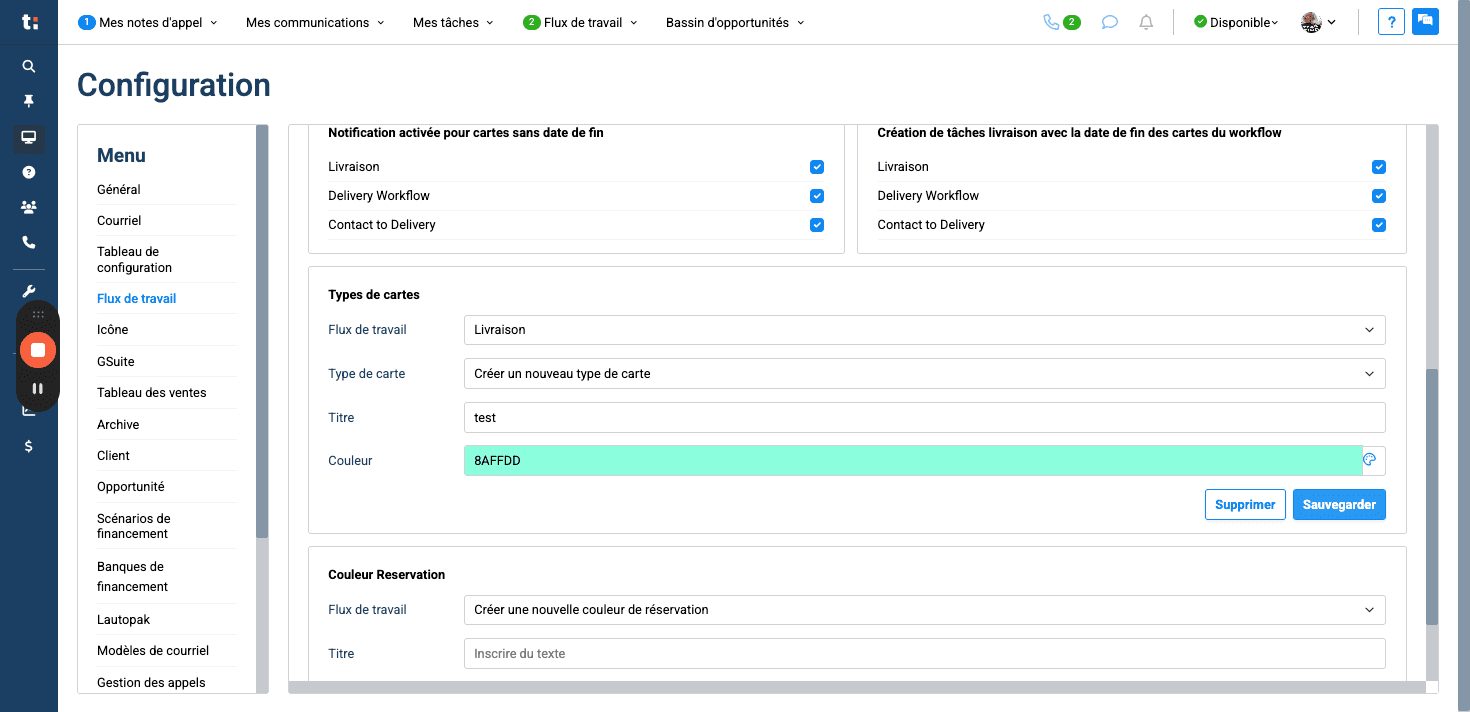Click the 8AFFDD color field
1470x712 pixels.
(913, 460)
